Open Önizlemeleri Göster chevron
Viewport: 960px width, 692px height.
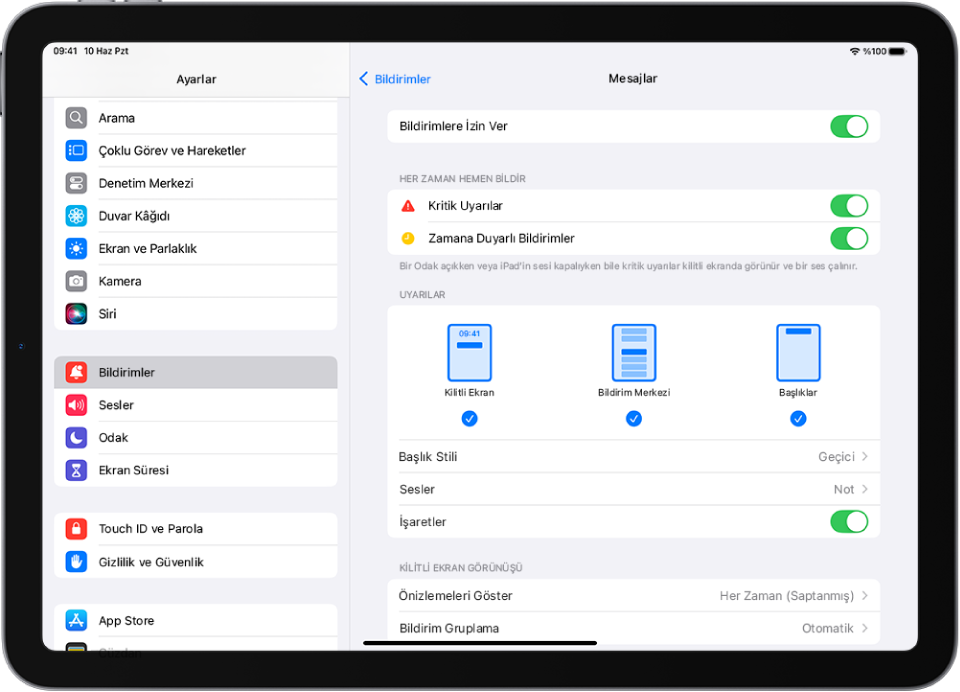(864, 595)
